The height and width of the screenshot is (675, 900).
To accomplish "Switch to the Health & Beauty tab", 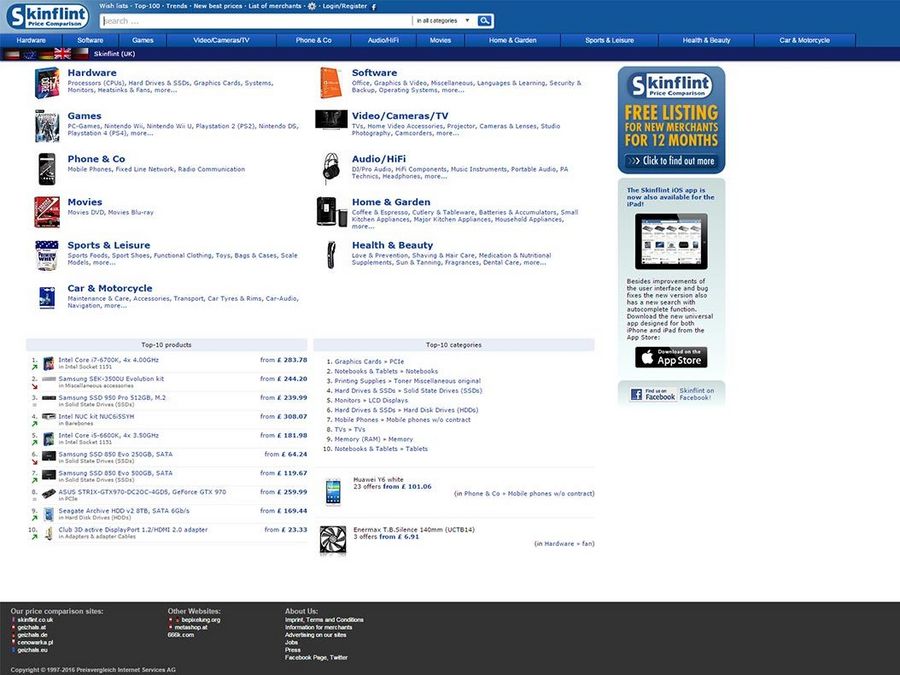I will point(706,40).
